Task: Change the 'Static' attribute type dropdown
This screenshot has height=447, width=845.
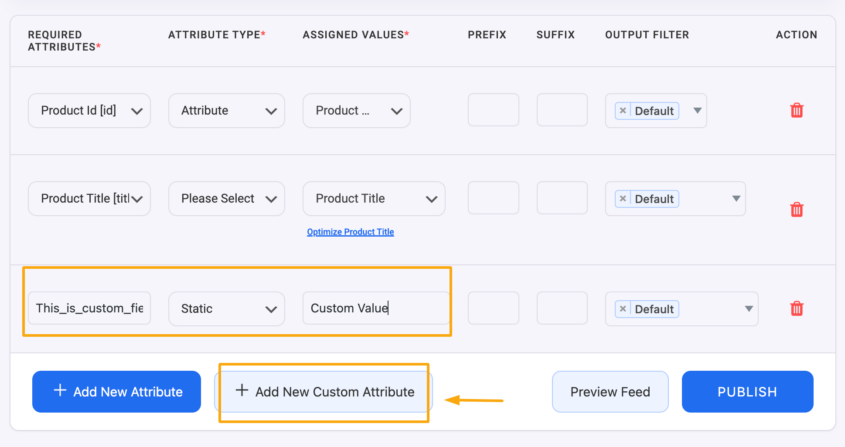Action: click(226, 309)
